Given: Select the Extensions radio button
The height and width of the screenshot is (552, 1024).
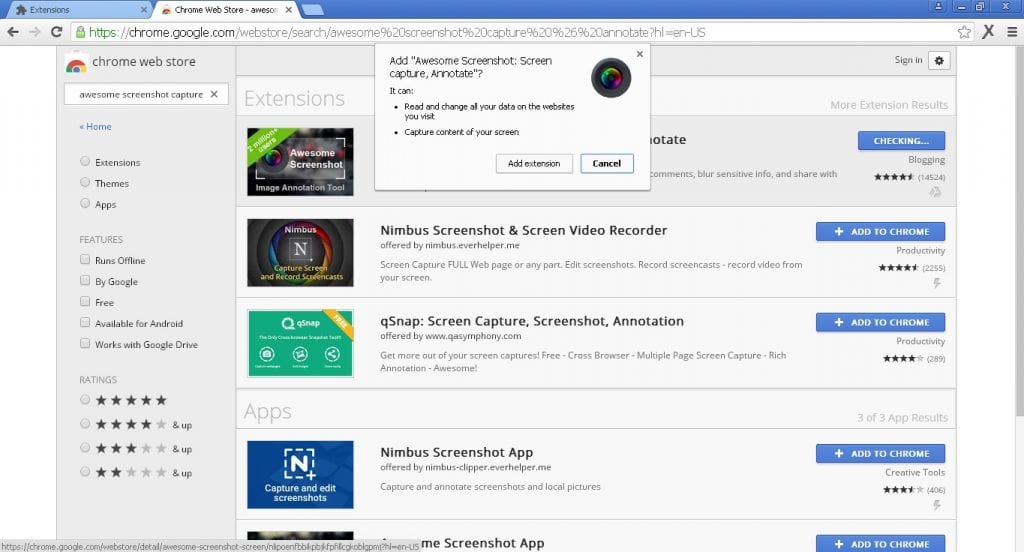Looking at the screenshot, I should (85, 162).
